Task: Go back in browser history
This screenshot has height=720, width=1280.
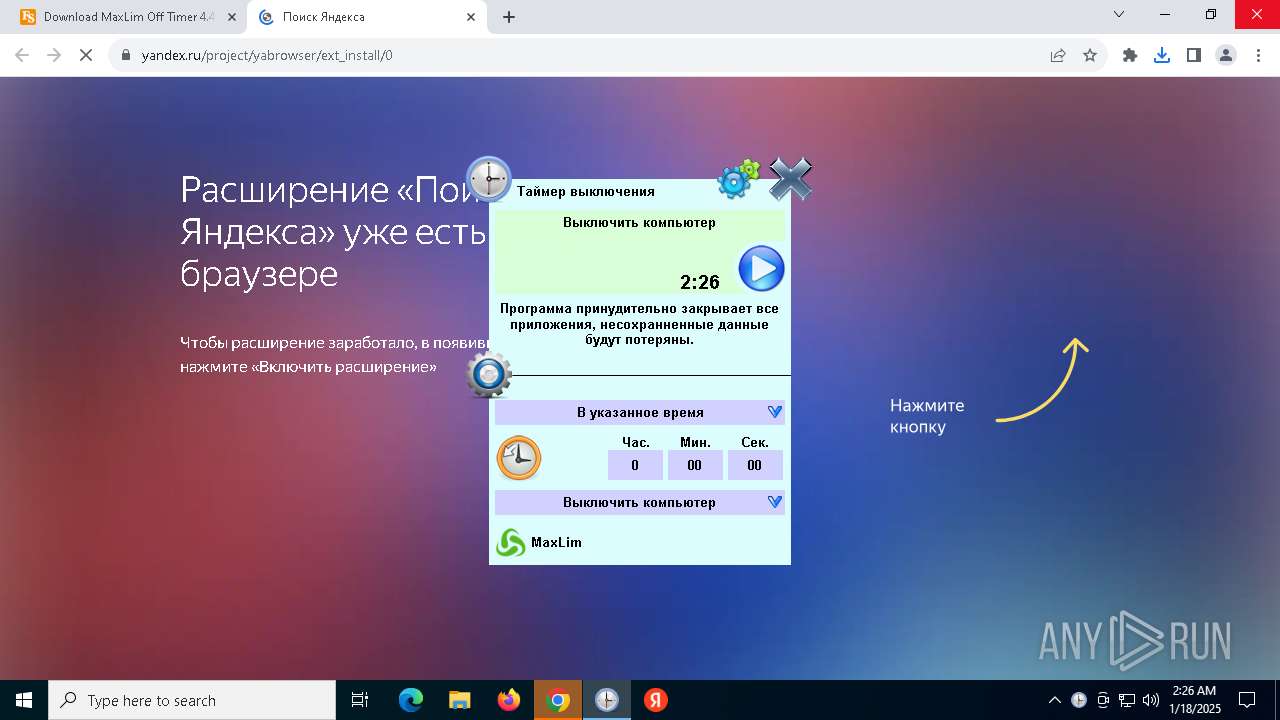Action: tap(22, 55)
